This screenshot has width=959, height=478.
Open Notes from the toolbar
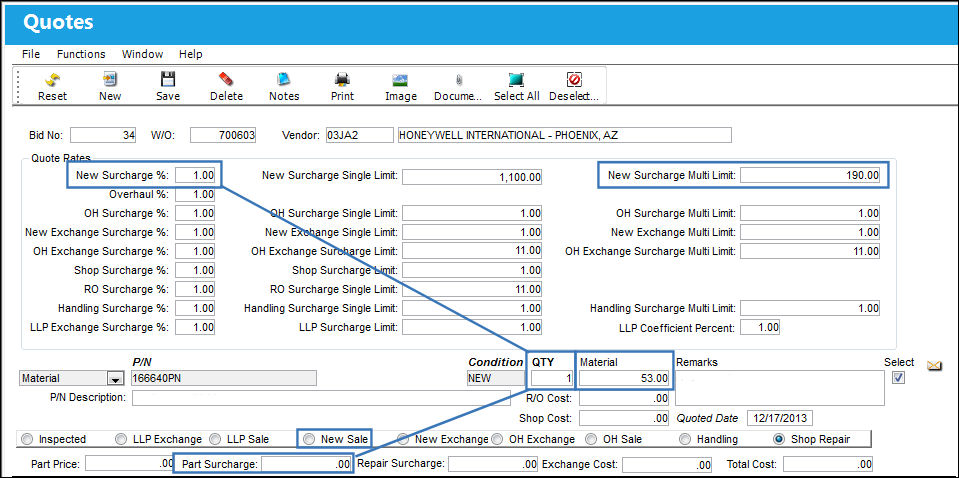click(x=284, y=79)
